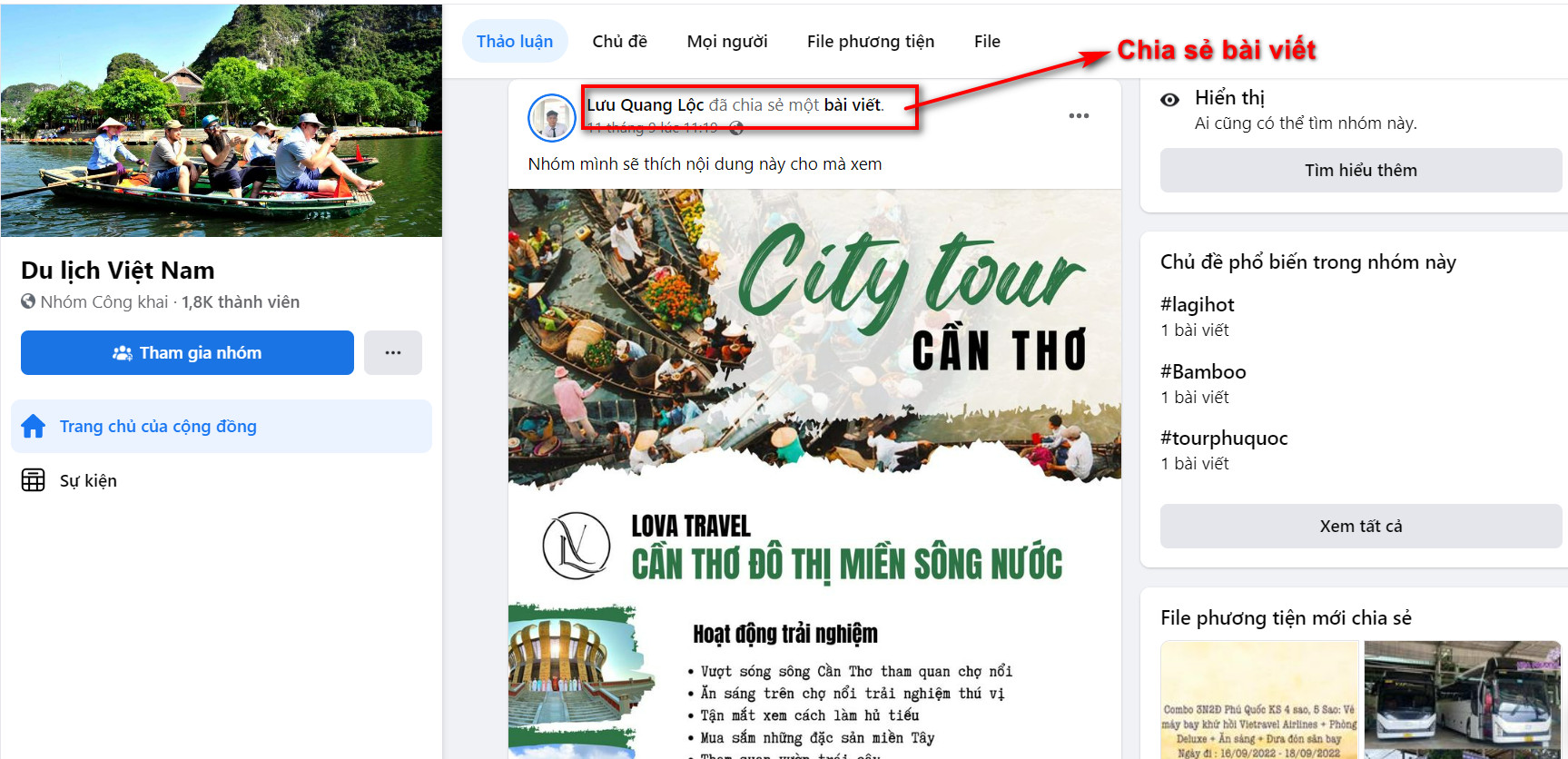The width and height of the screenshot is (1568, 759).
Task: Click the public group globe icon
Action: 28,301
